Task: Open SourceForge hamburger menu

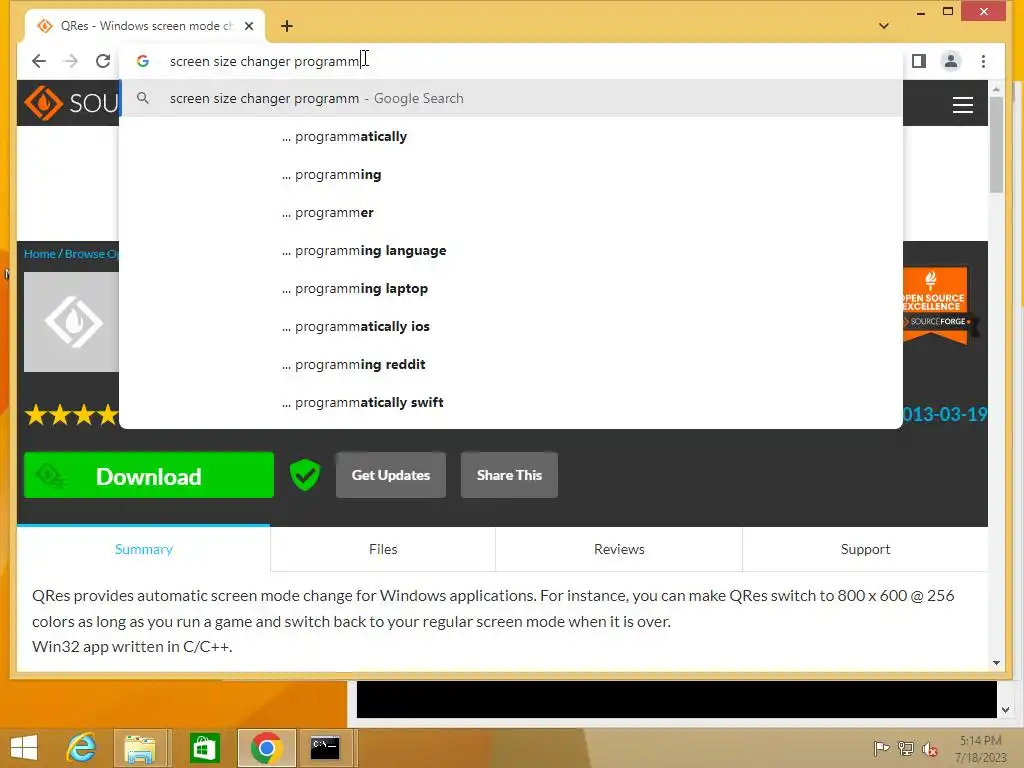Action: coord(963,104)
